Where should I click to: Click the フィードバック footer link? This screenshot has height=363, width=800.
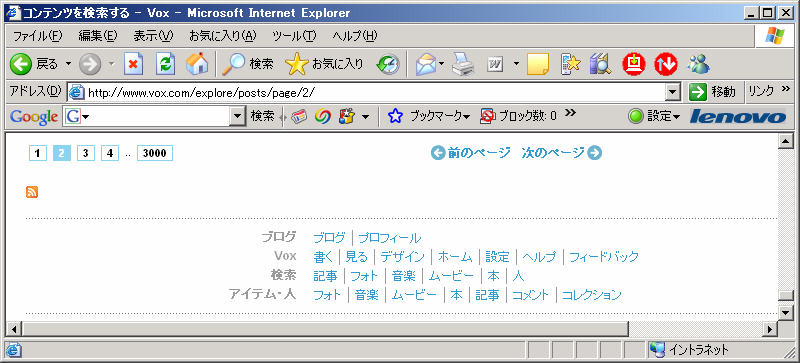(x=604, y=257)
